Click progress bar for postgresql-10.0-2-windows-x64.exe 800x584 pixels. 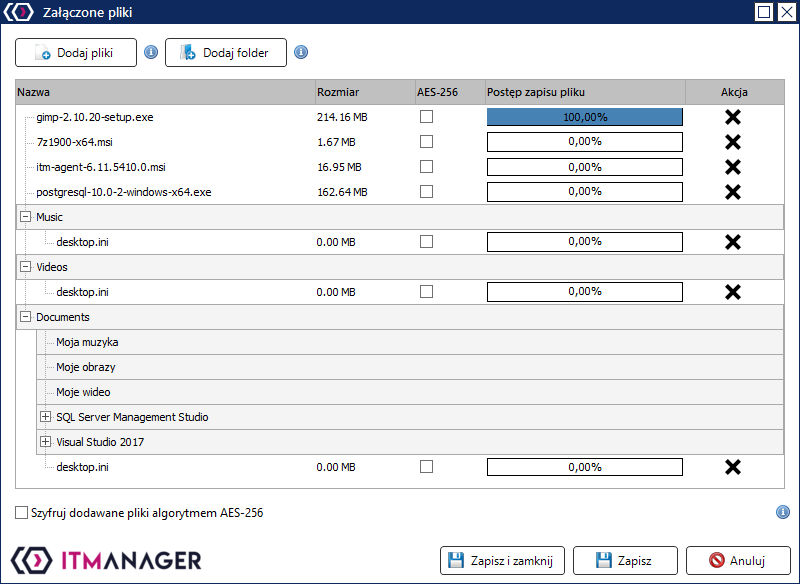click(x=585, y=192)
